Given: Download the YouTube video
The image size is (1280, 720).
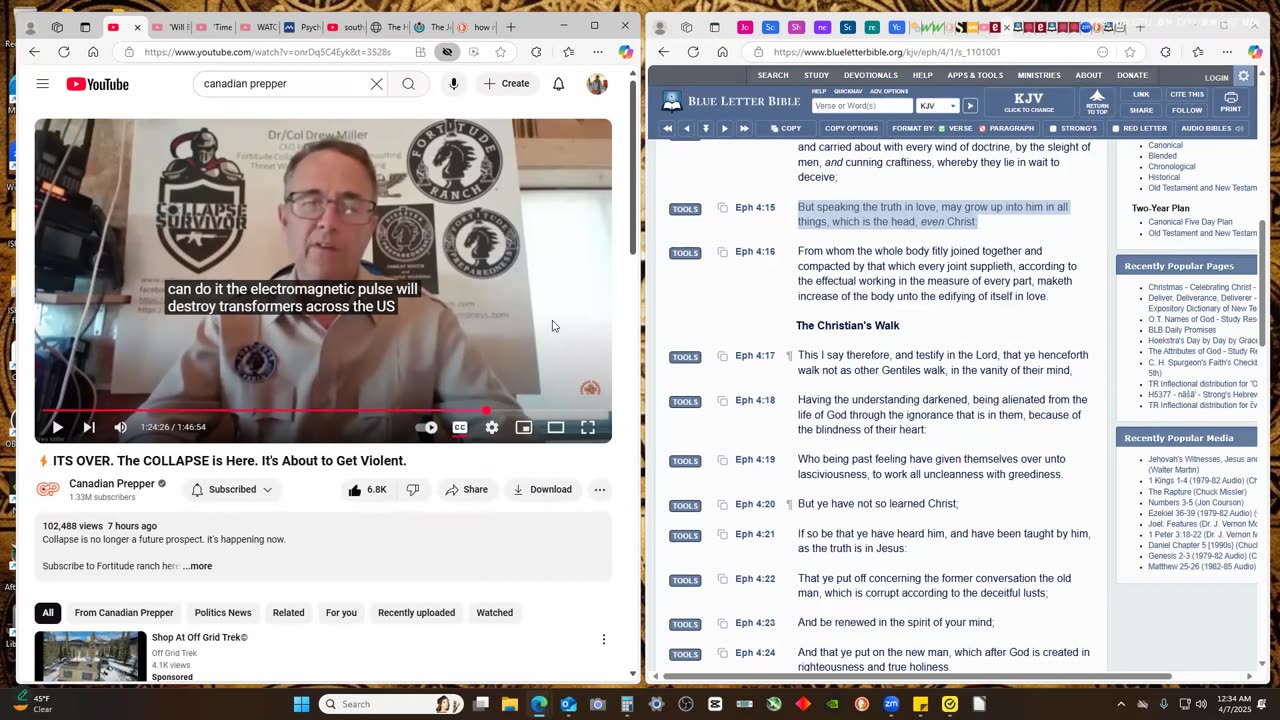Looking at the screenshot, I should [x=543, y=490].
